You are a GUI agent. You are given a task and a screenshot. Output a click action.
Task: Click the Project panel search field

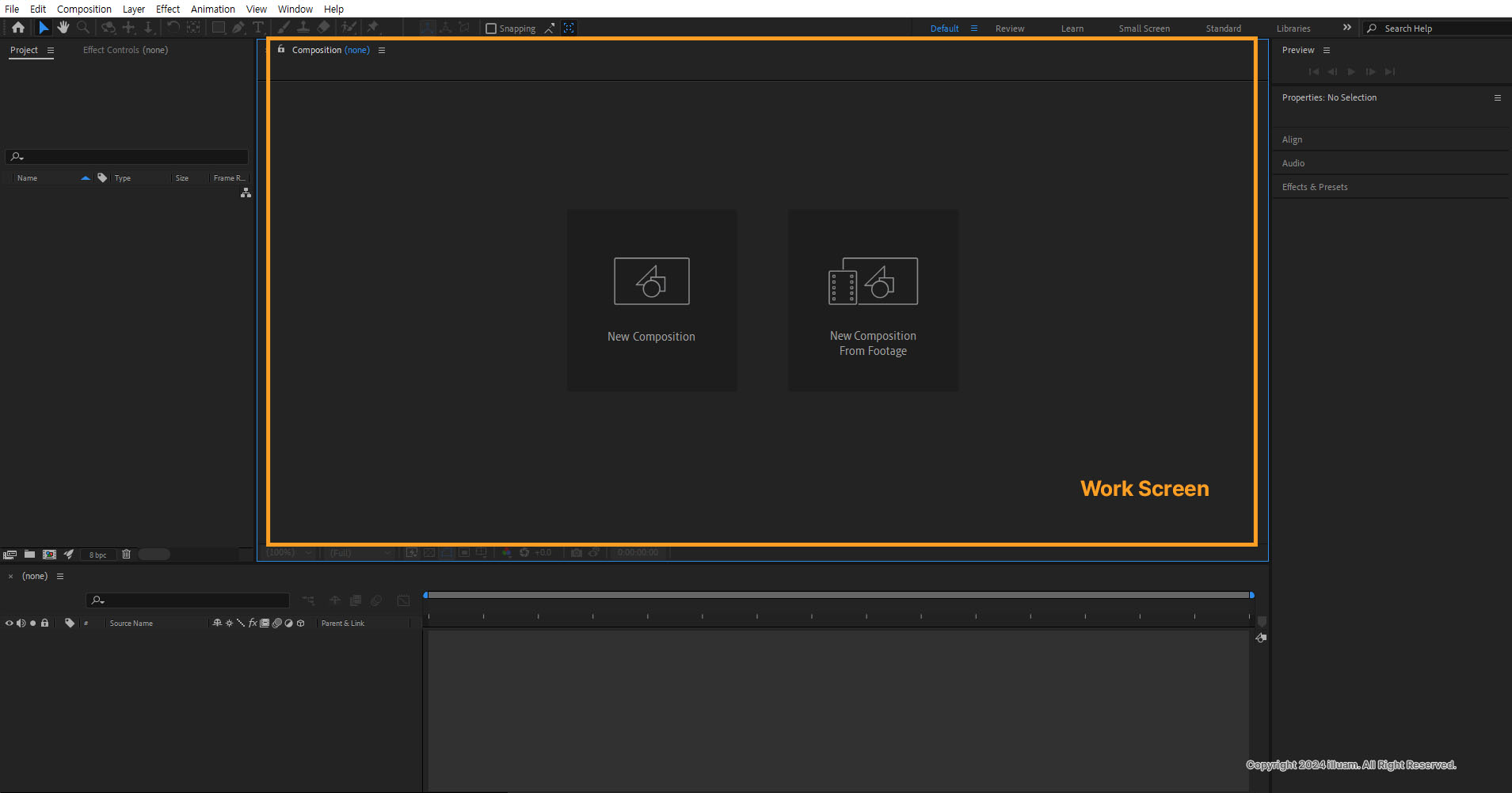[x=127, y=157]
